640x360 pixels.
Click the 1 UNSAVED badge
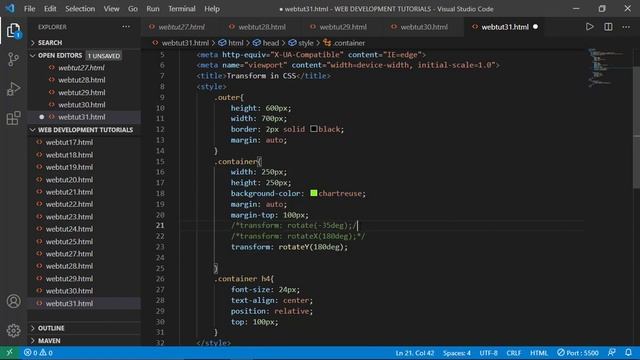pos(104,56)
